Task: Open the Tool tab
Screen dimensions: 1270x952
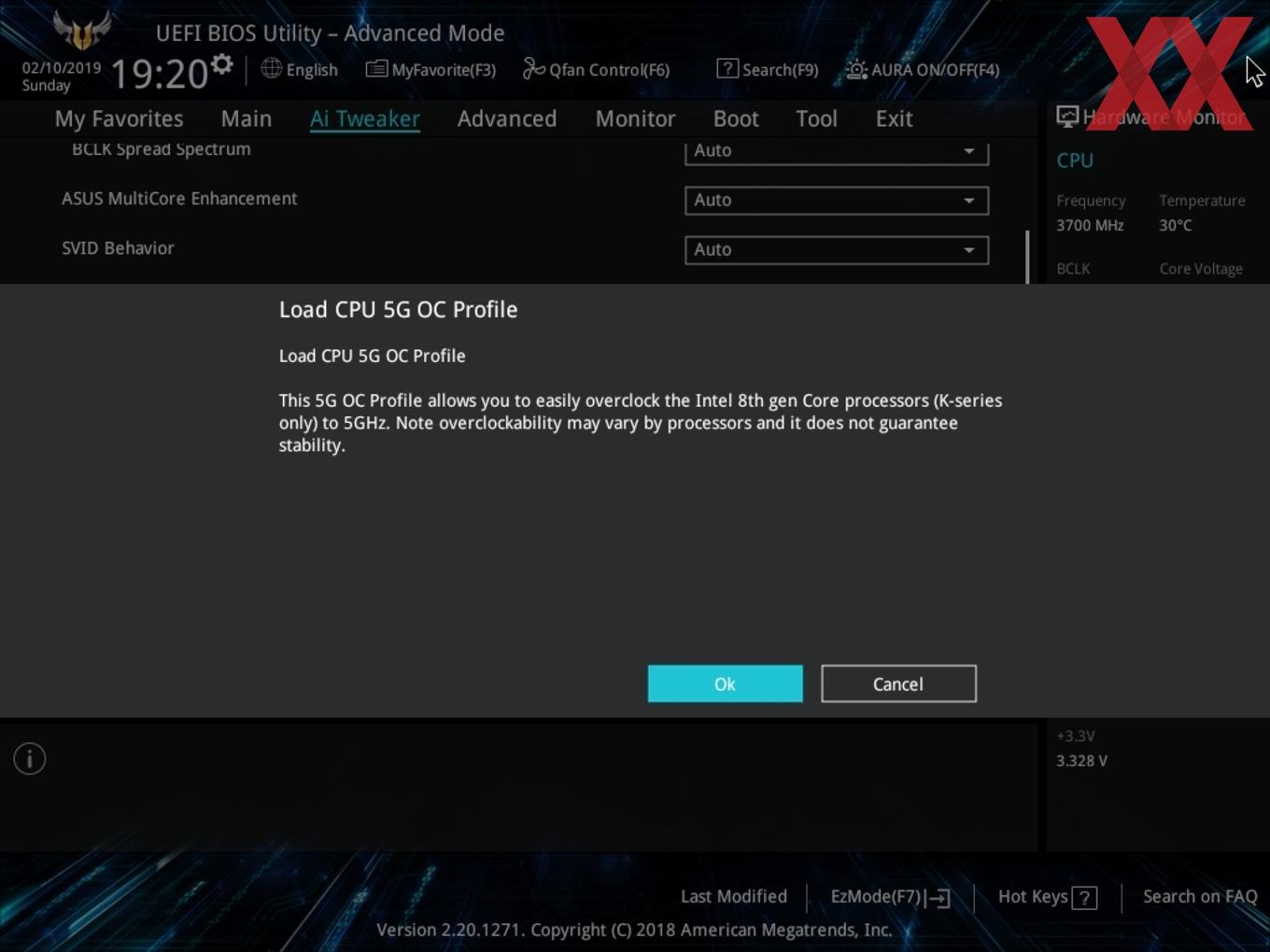Action: 816,119
